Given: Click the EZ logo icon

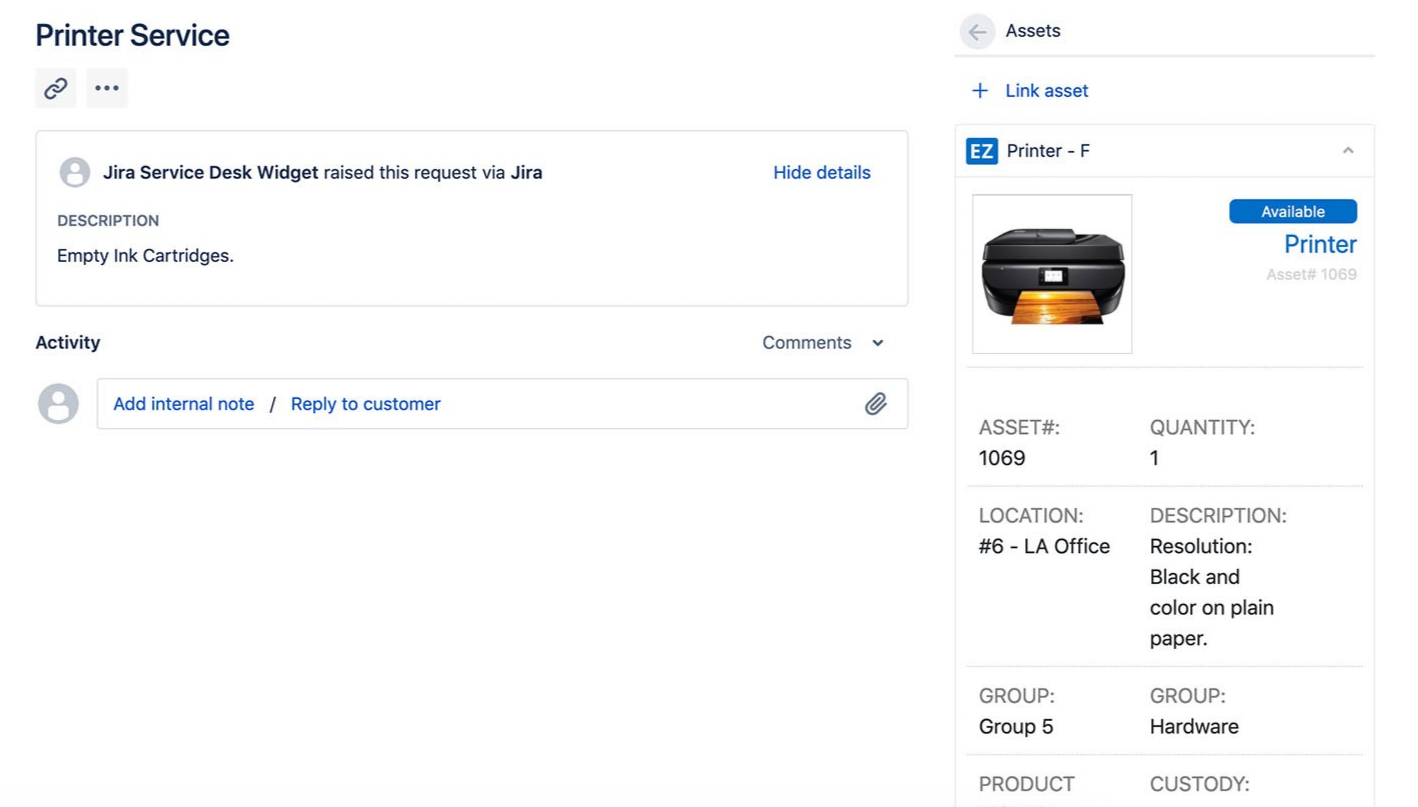Looking at the screenshot, I should tap(982, 151).
